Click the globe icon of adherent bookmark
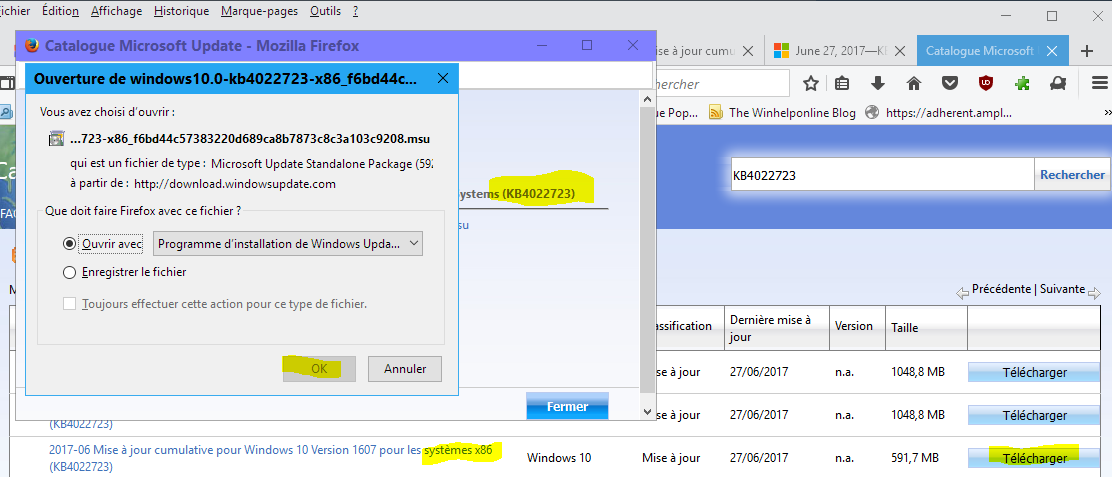This screenshot has width=1112, height=477. [x=872, y=113]
